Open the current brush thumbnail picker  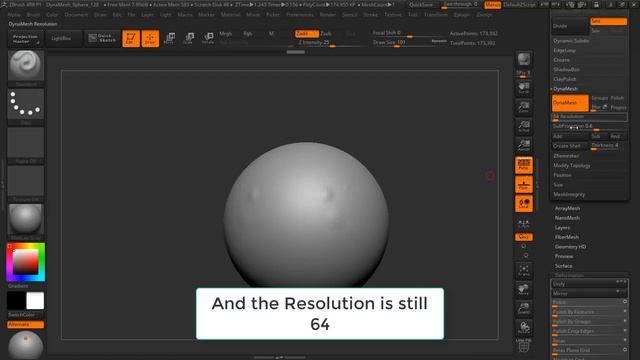26,65
